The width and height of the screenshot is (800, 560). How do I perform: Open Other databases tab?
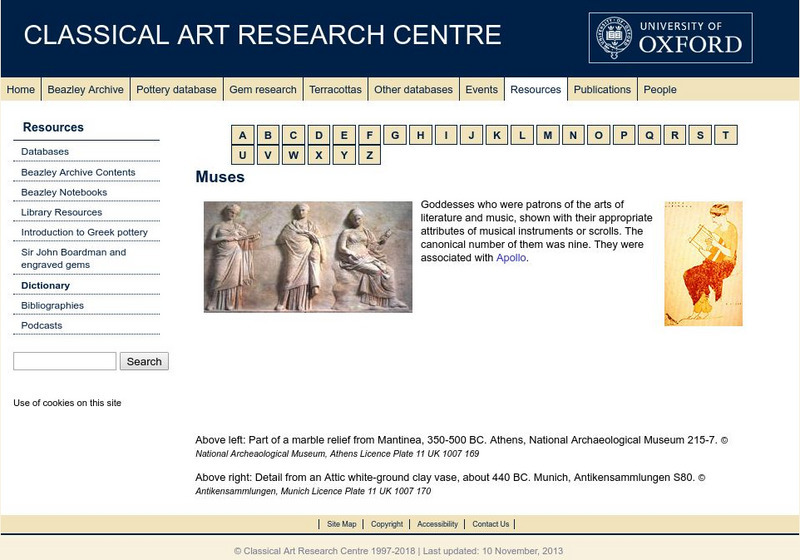click(x=413, y=89)
